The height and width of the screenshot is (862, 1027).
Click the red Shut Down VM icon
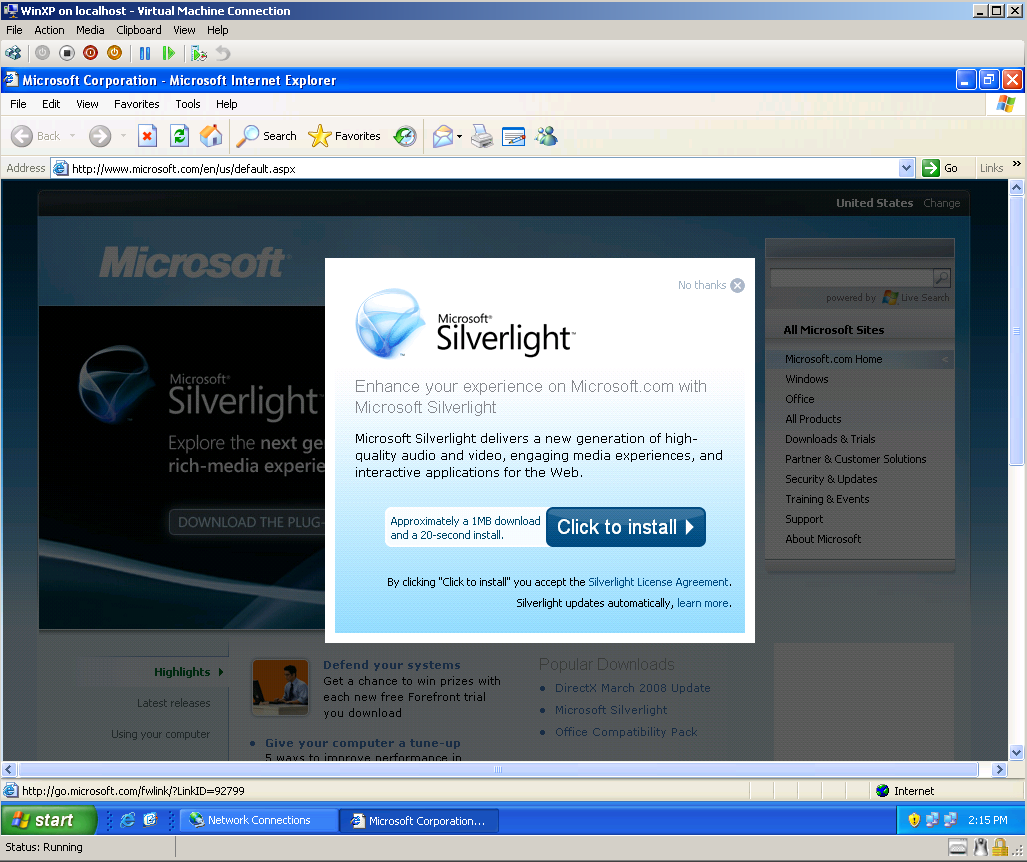(90, 53)
